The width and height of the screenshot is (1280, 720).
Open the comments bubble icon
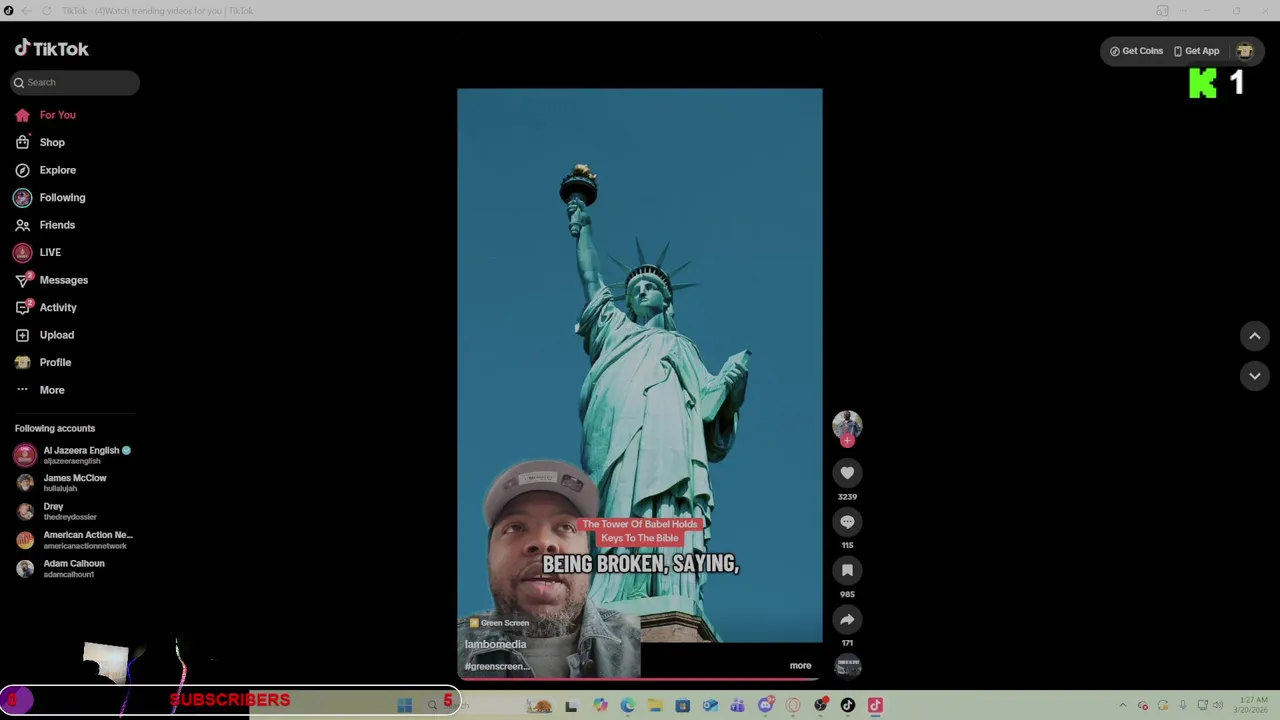click(847, 521)
